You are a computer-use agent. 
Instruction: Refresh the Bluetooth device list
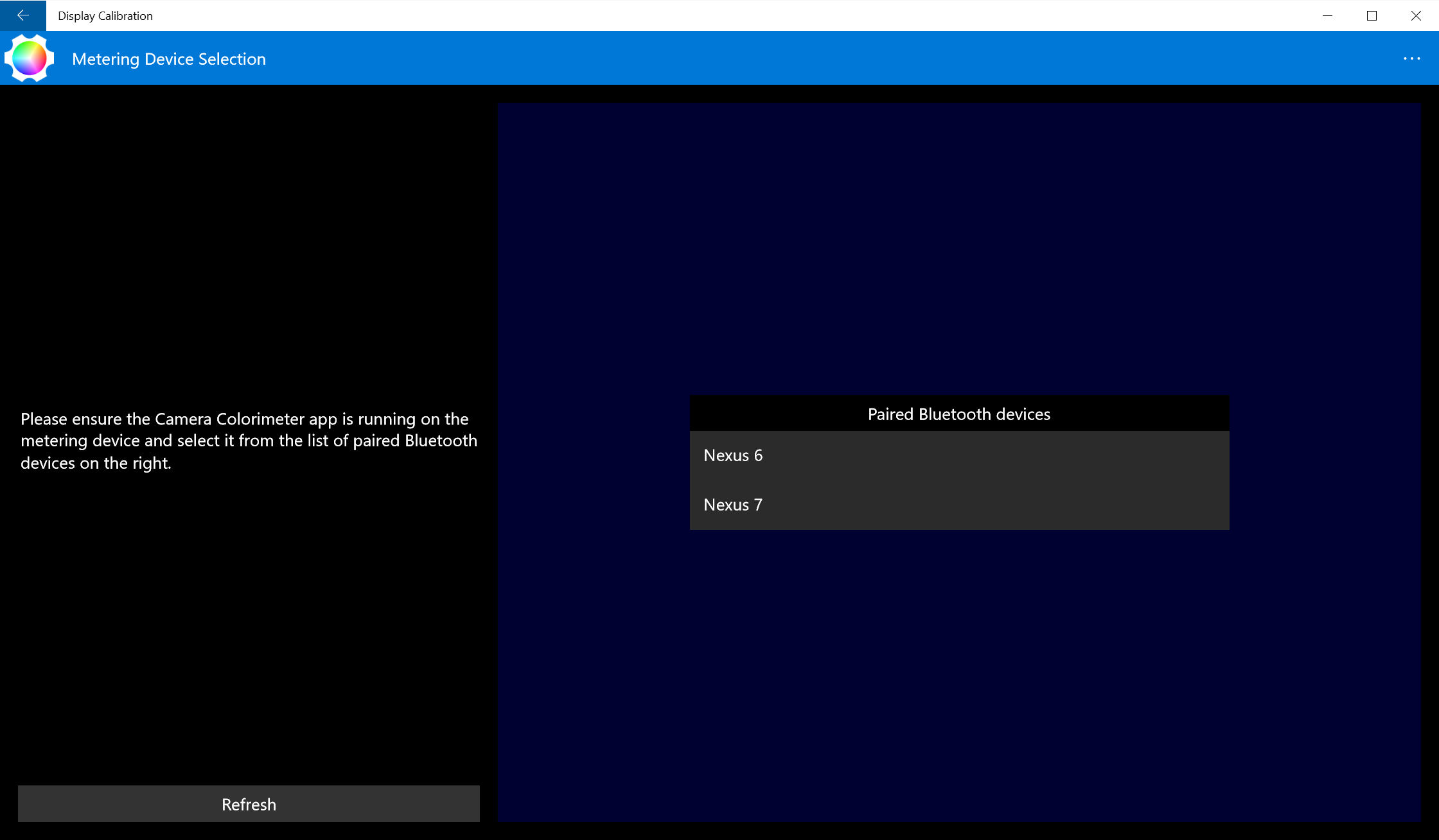coord(249,804)
